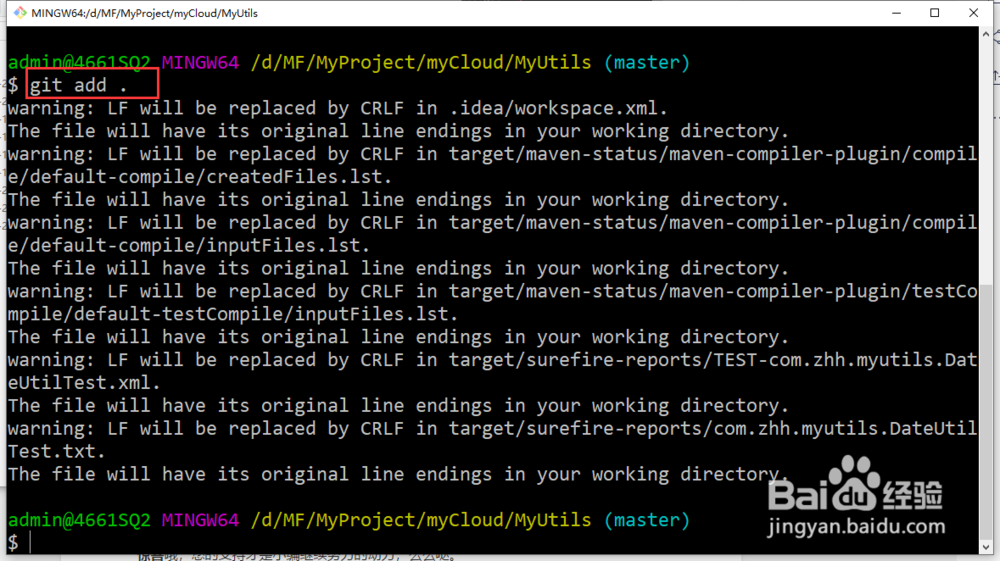Viewport: 1000px width, 561px height.
Task: Place cursor at the empty bottom prompt
Action: (x=31, y=542)
